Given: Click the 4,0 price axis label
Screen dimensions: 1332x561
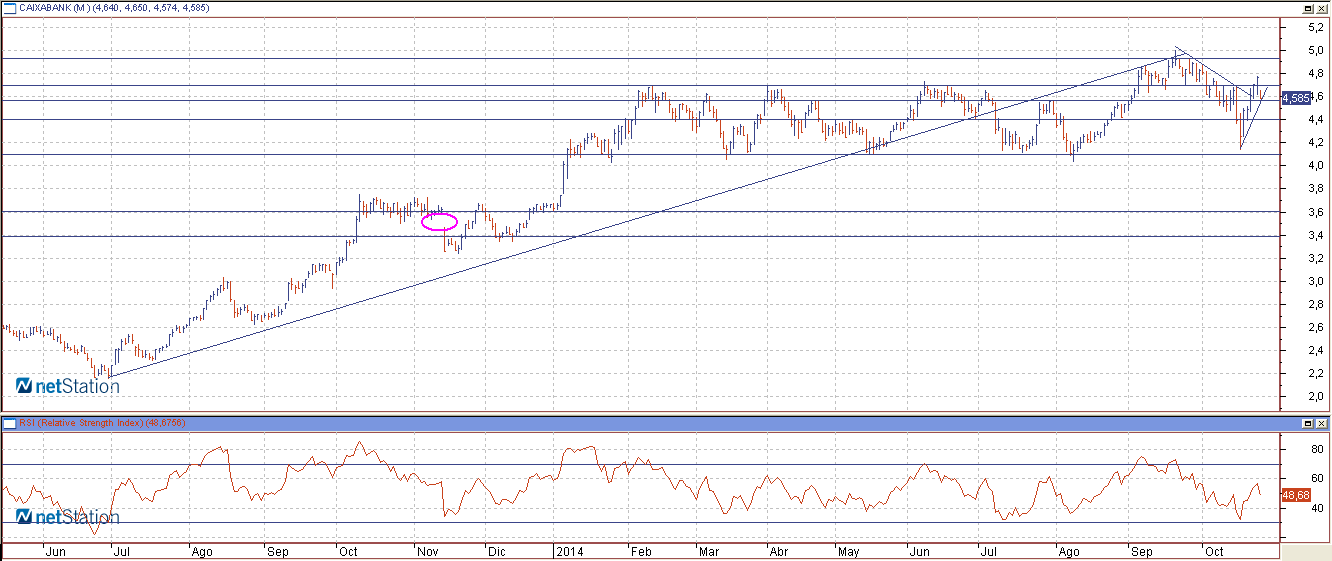Looking at the screenshot, I should (1317, 166).
